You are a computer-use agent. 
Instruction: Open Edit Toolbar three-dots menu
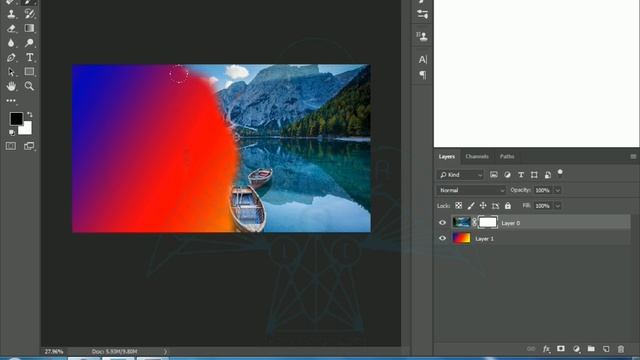click(x=11, y=100)
